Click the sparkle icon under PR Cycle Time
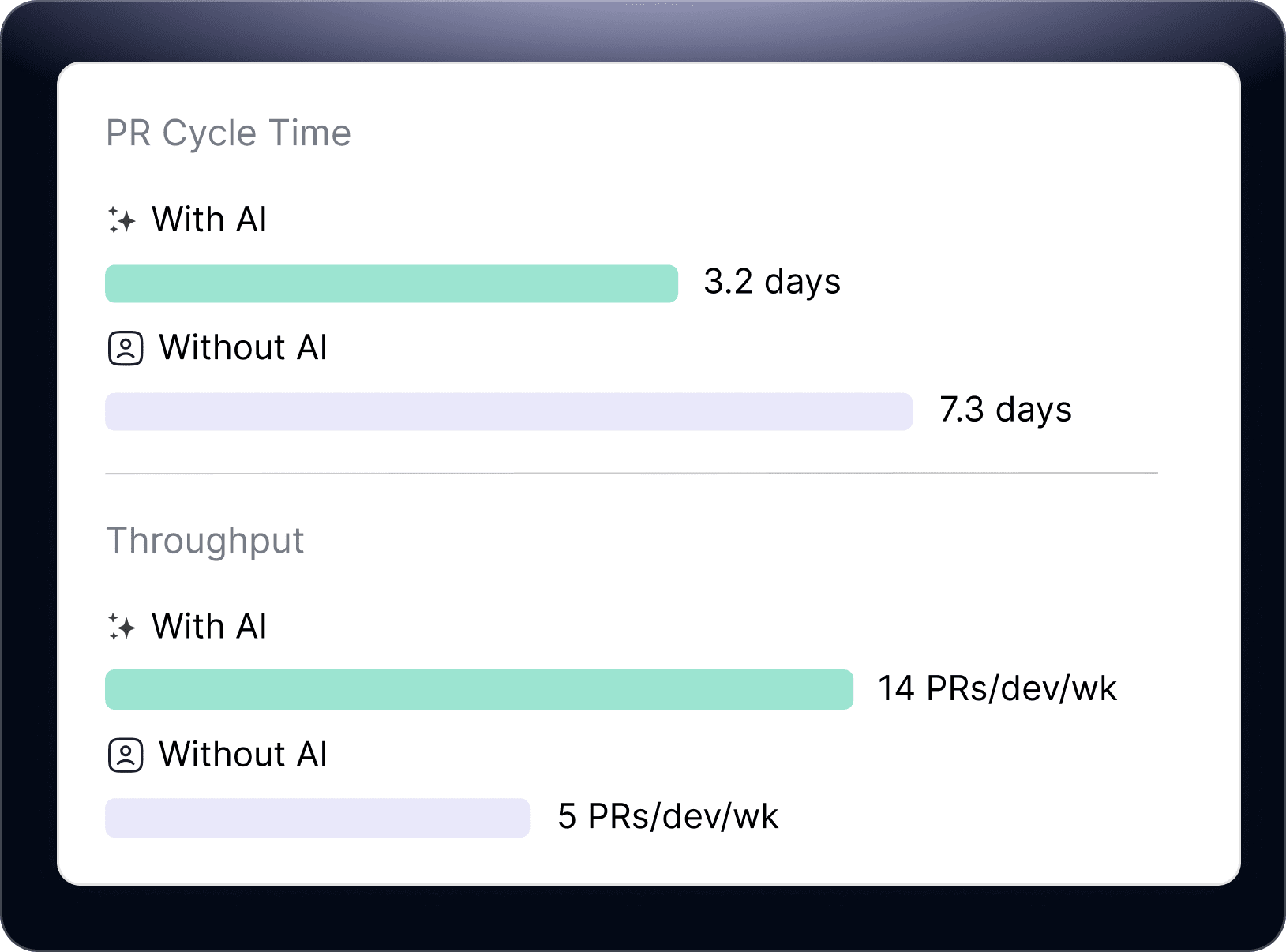Screen dimensions: 1286x952 [122, 220]
